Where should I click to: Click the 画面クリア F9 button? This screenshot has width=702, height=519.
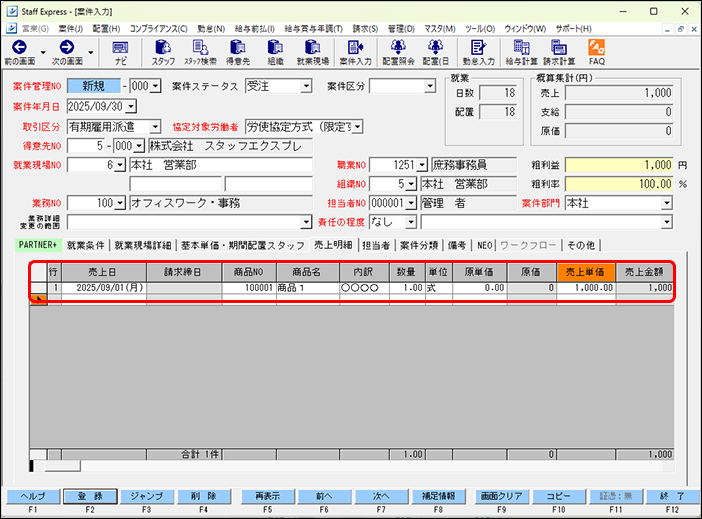(501, 496)
